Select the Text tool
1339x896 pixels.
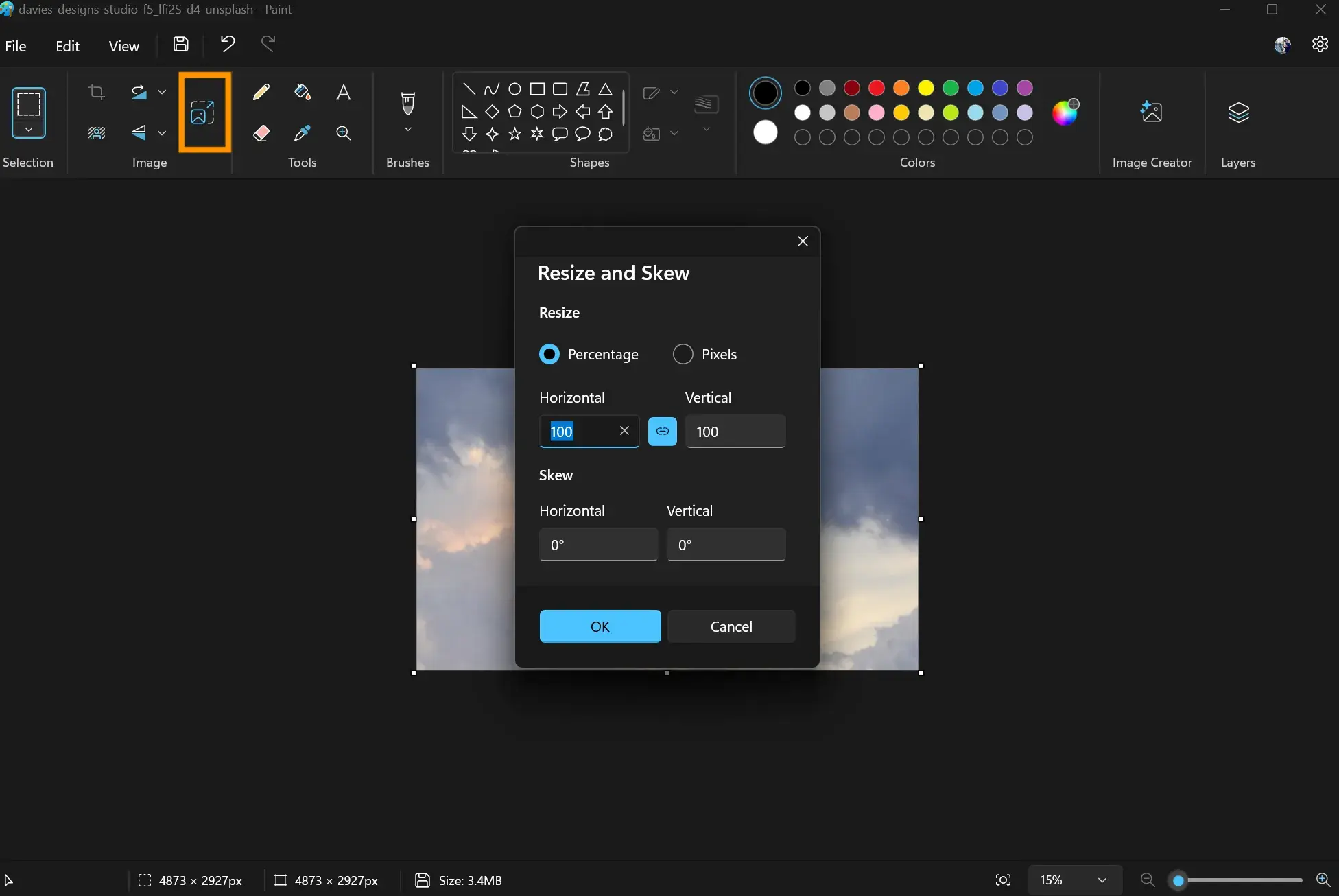click(x=344, y=91)
